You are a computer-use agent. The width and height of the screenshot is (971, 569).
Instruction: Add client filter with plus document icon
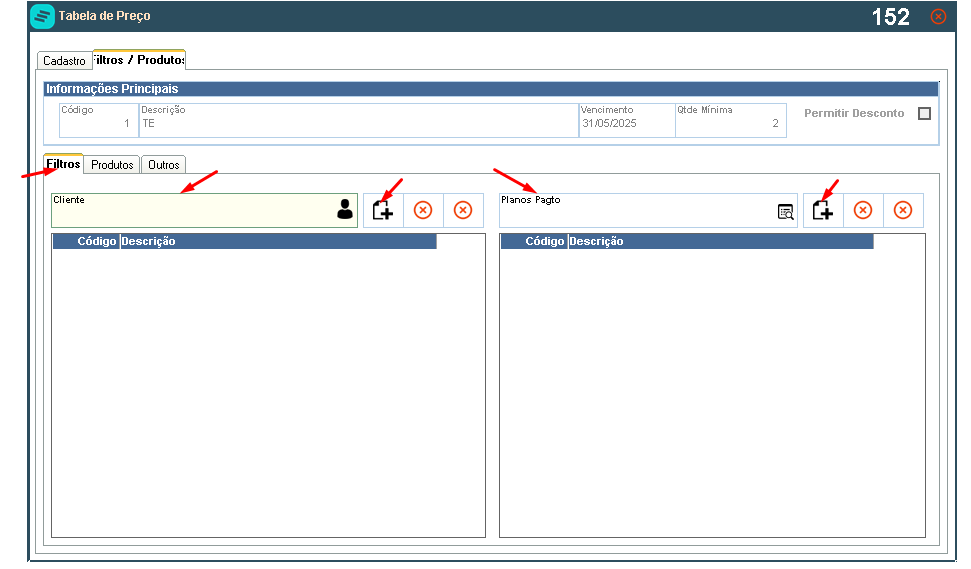coord(383,211)
